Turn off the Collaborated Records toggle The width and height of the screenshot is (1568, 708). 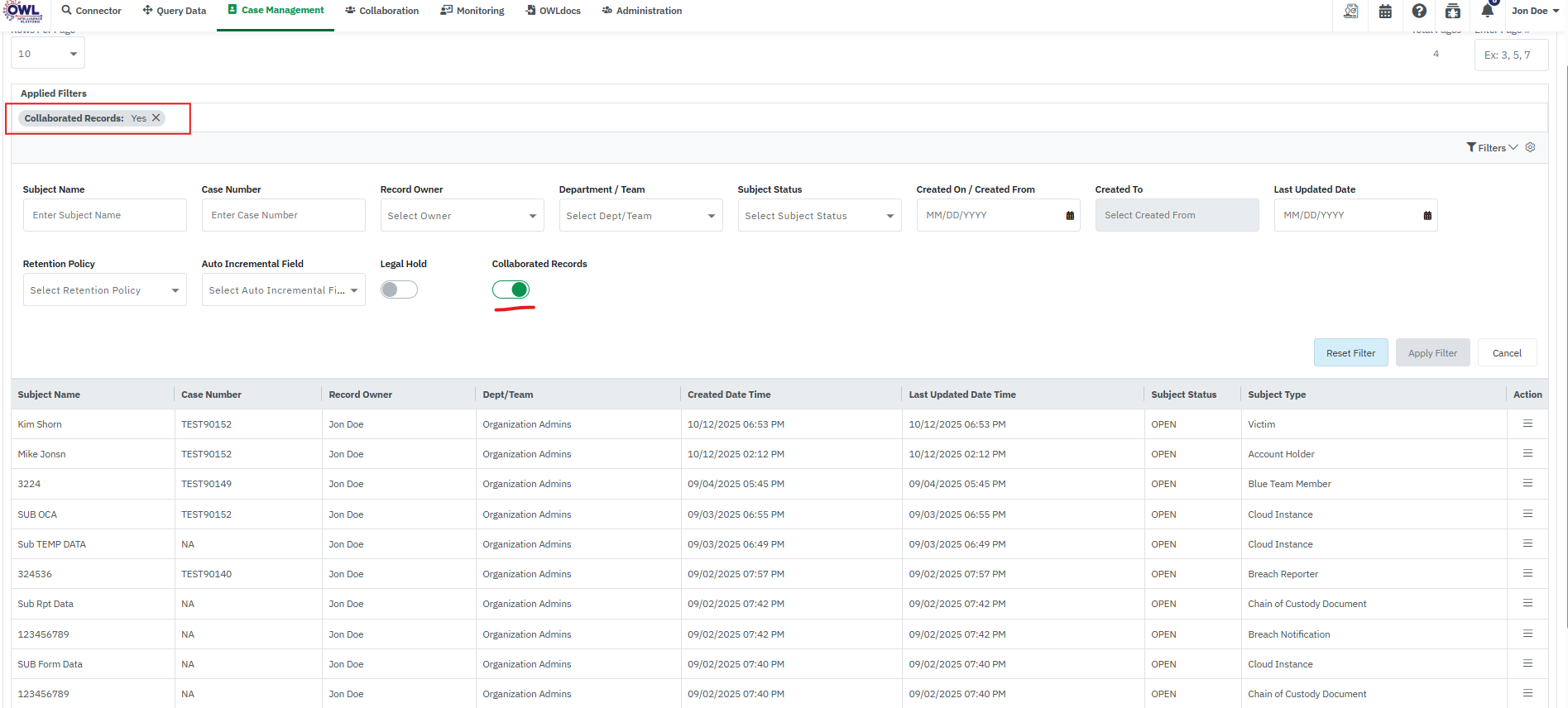pos(511,289)
